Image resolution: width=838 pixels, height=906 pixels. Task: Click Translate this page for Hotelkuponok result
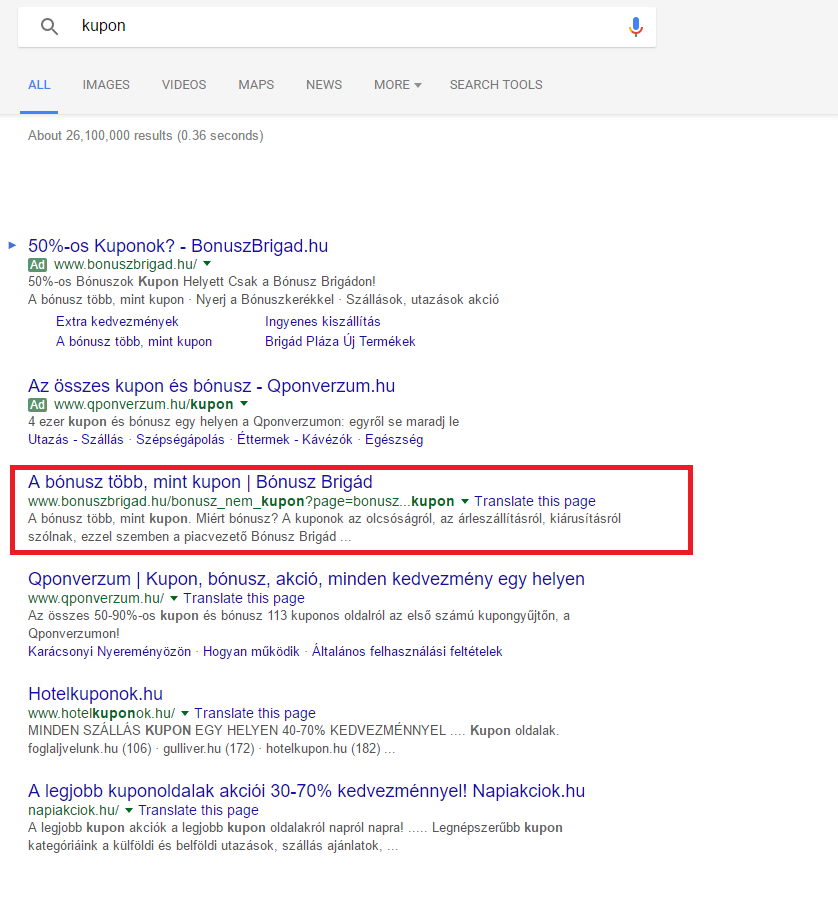(x=255, y=713)
